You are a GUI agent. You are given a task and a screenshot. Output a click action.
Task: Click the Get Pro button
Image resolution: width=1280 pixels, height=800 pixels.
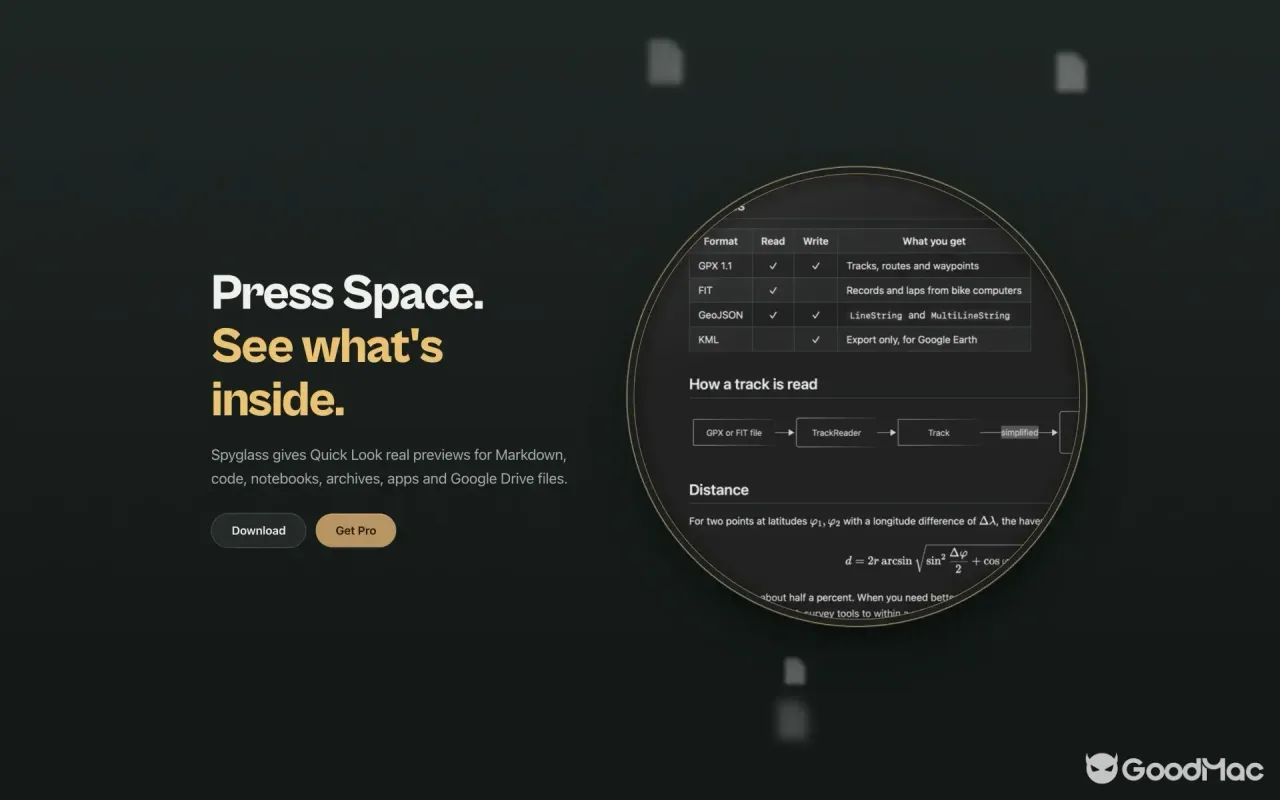(x=356, y=531)
